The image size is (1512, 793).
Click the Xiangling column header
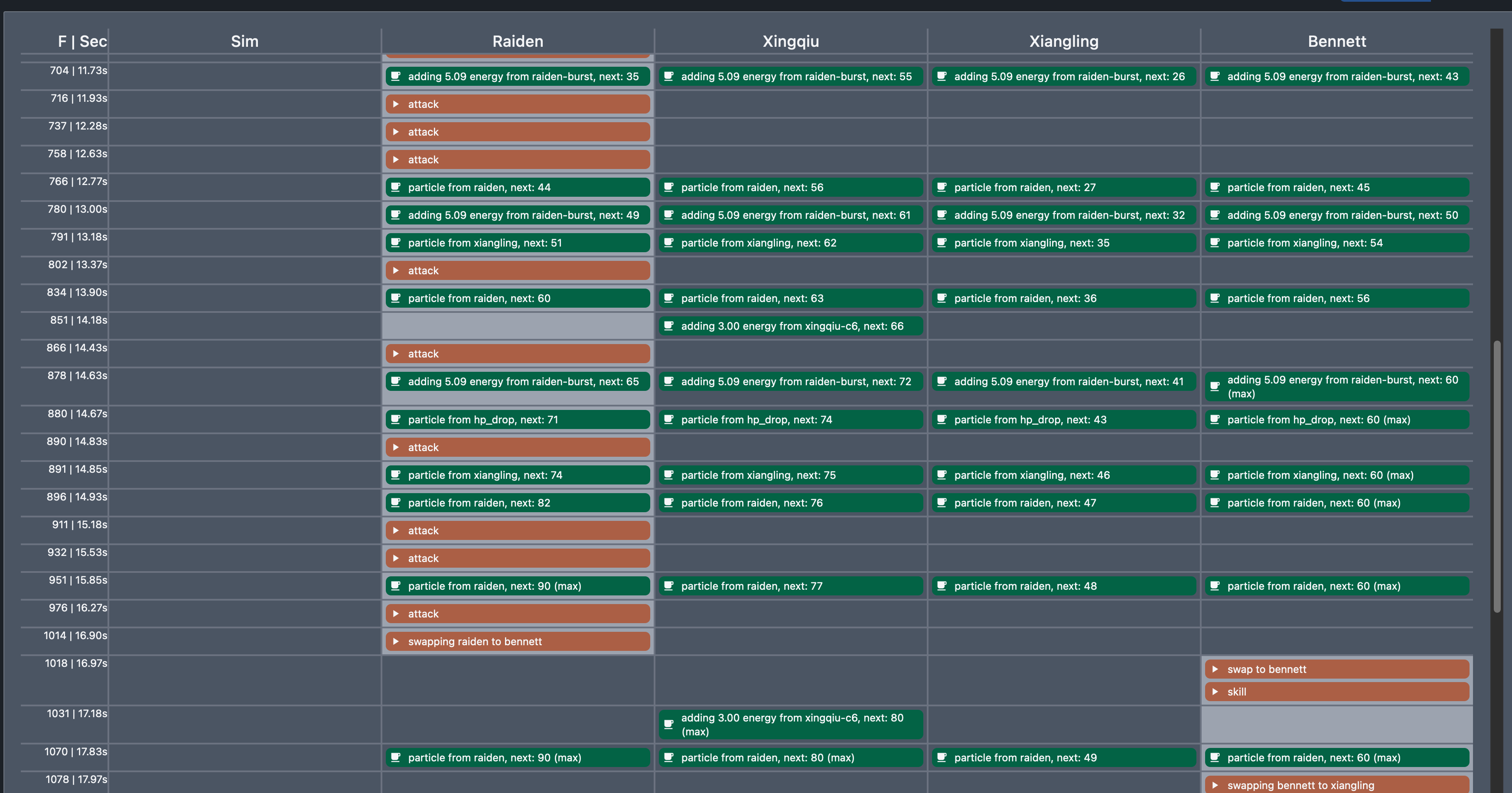pos(1063,41)
